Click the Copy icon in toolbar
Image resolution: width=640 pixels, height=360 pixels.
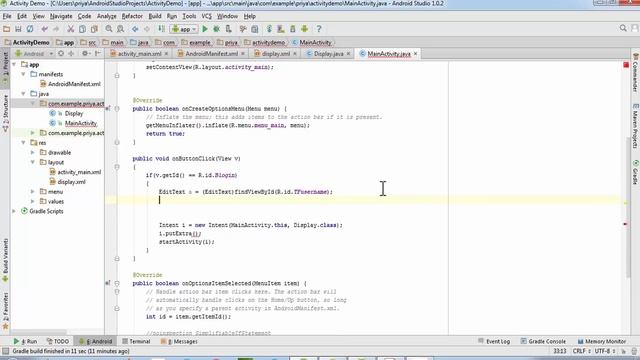coord(82,29)
